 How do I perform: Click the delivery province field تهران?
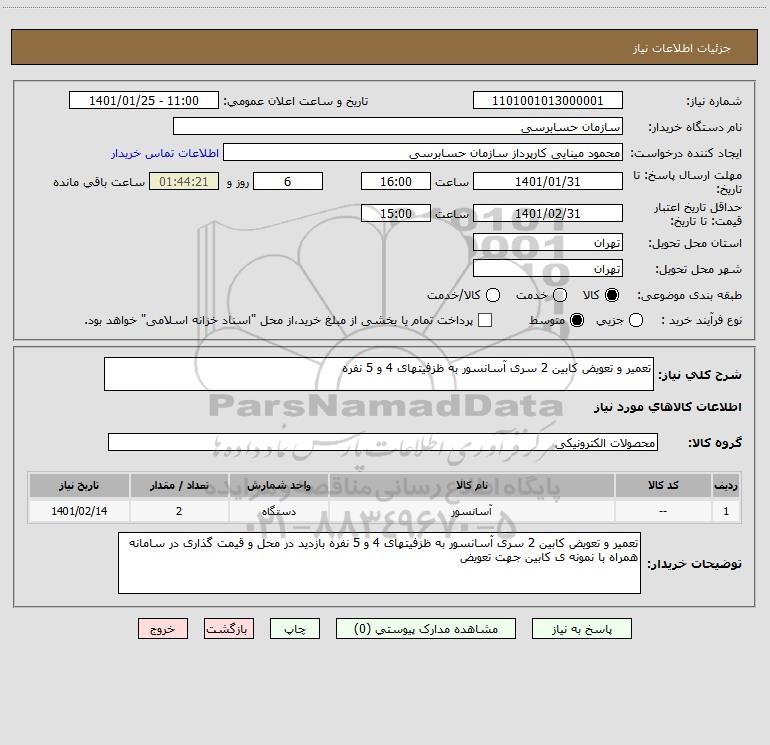click(548, 243)
